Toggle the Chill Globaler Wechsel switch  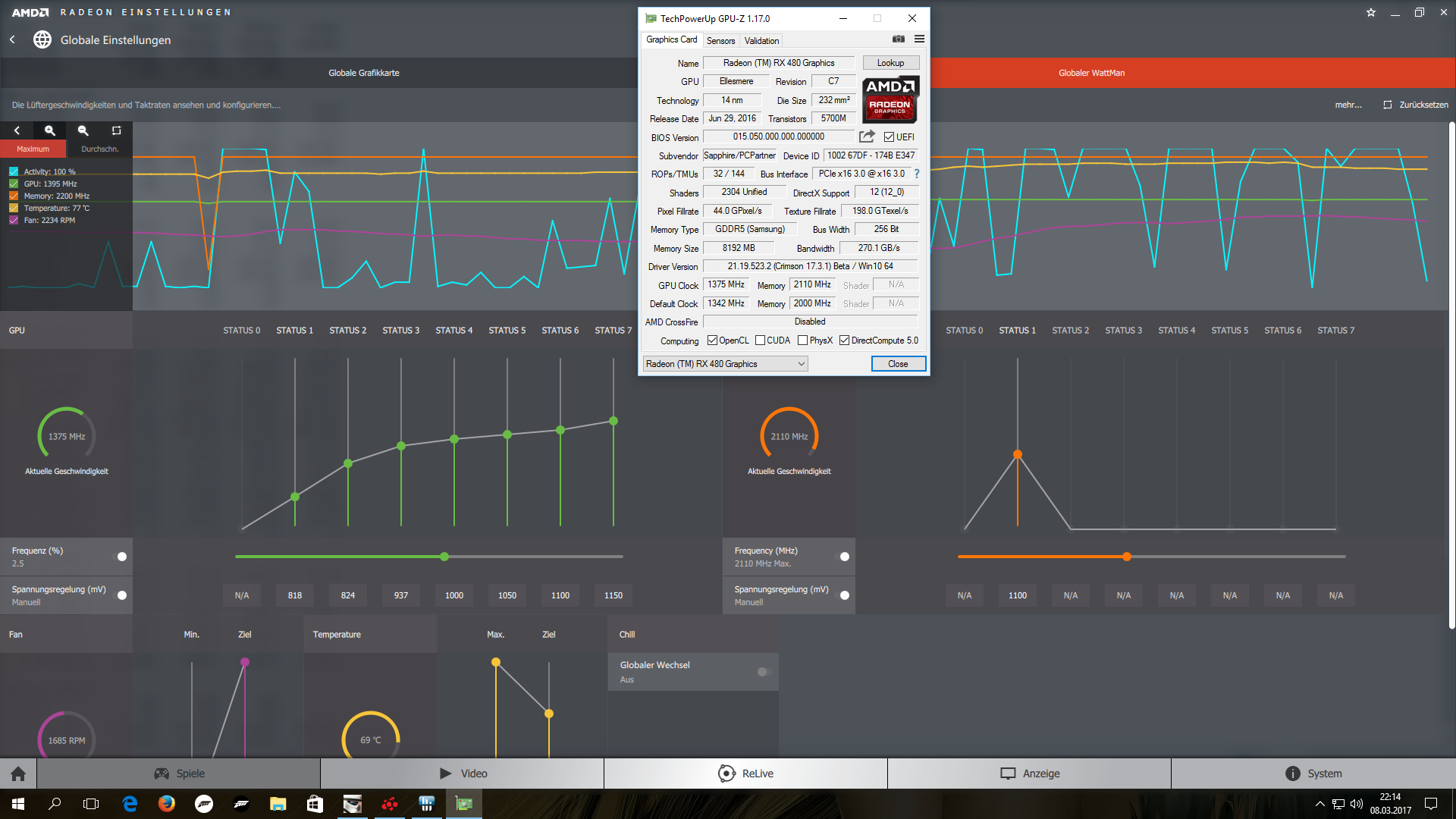point(764,672)
